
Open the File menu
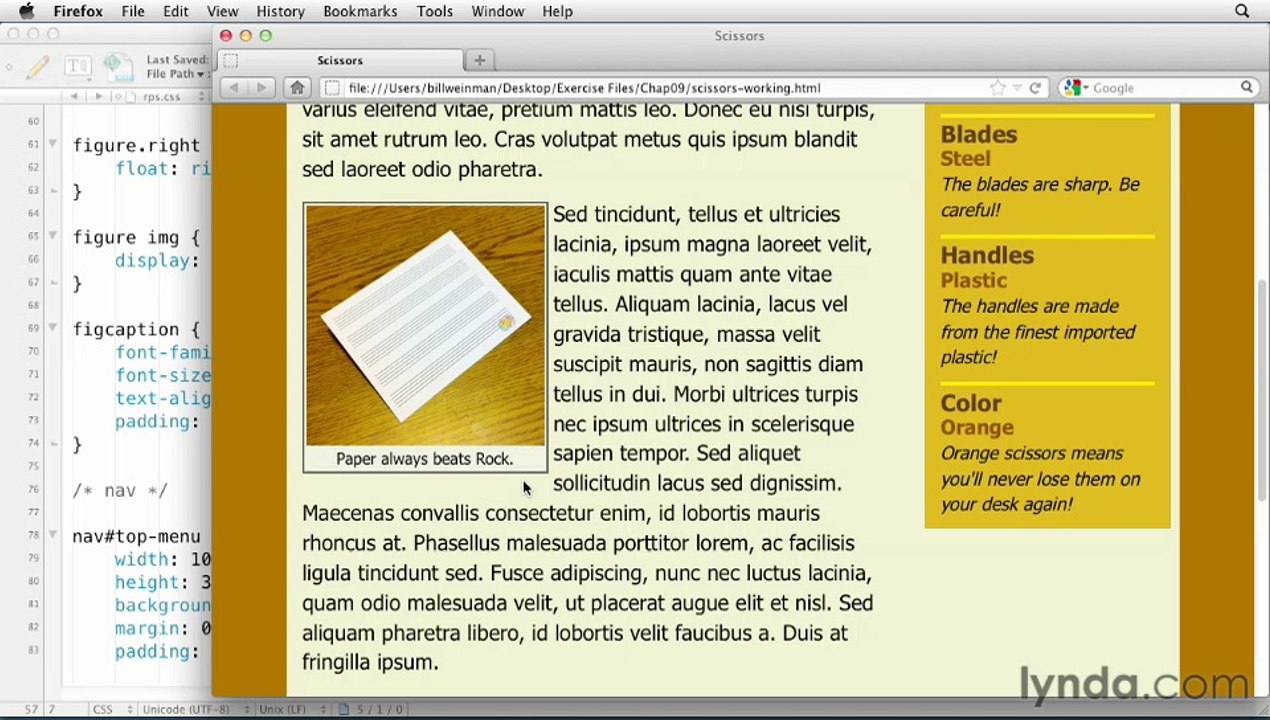[133, 11]
